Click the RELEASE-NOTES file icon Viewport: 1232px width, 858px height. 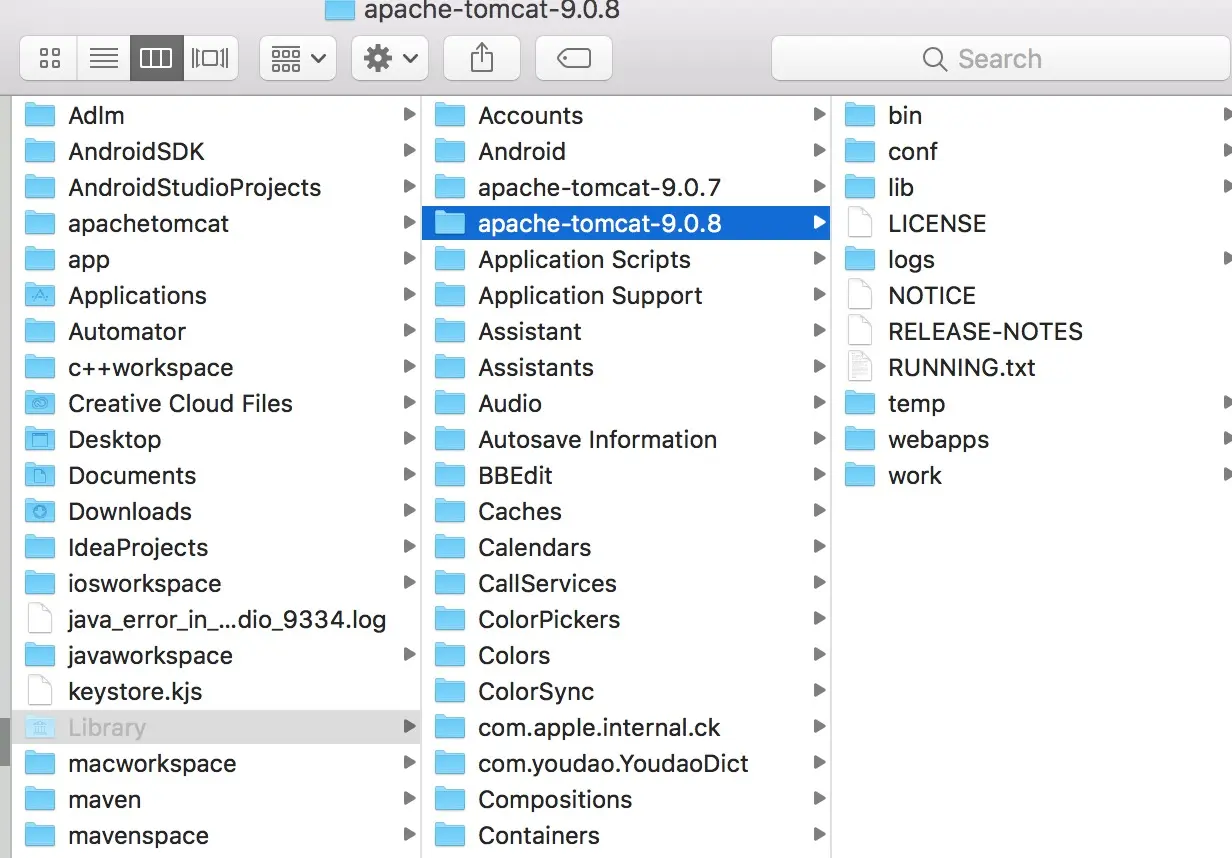(x=860, y=332)
